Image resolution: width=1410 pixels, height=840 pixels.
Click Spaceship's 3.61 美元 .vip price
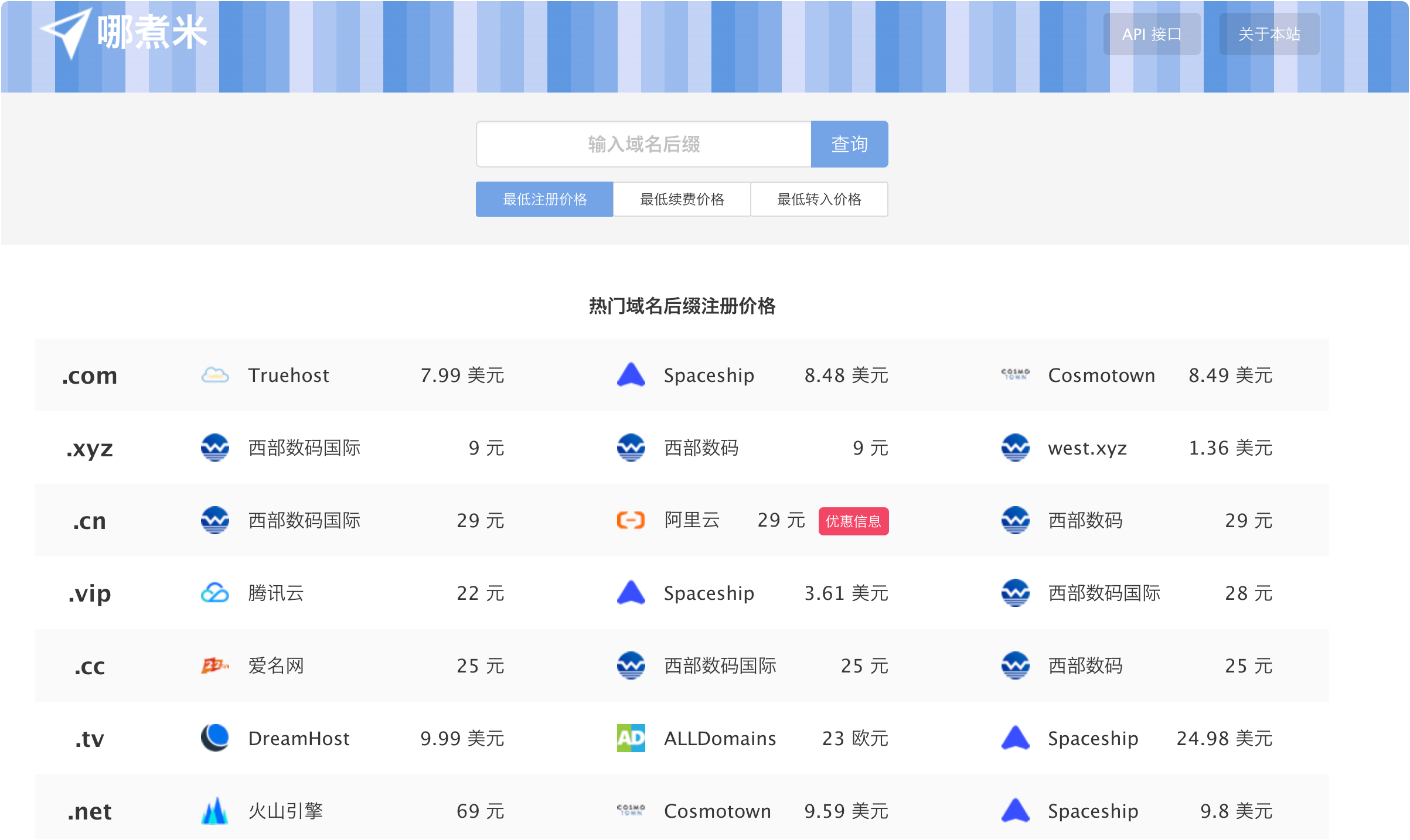point(846,593)
